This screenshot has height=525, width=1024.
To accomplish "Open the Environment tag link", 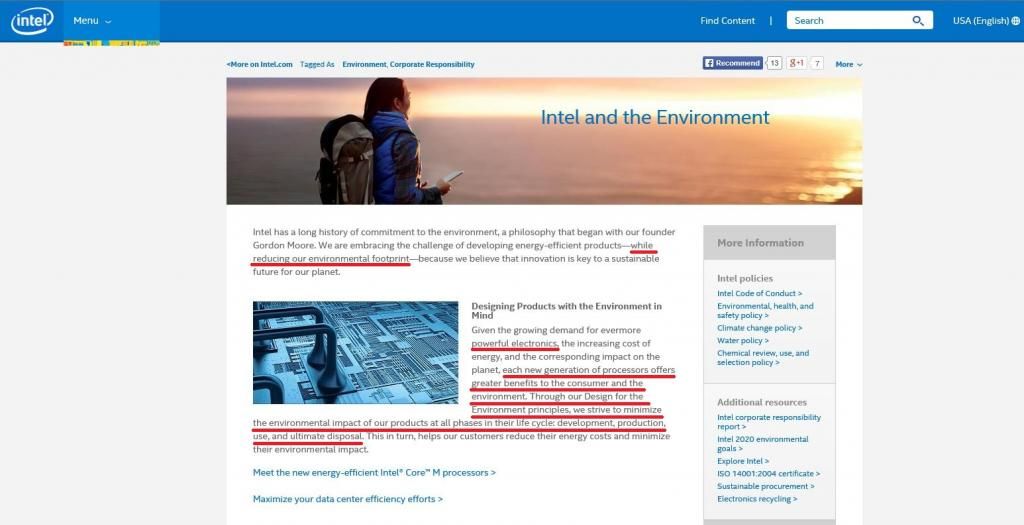I will 364,65.
